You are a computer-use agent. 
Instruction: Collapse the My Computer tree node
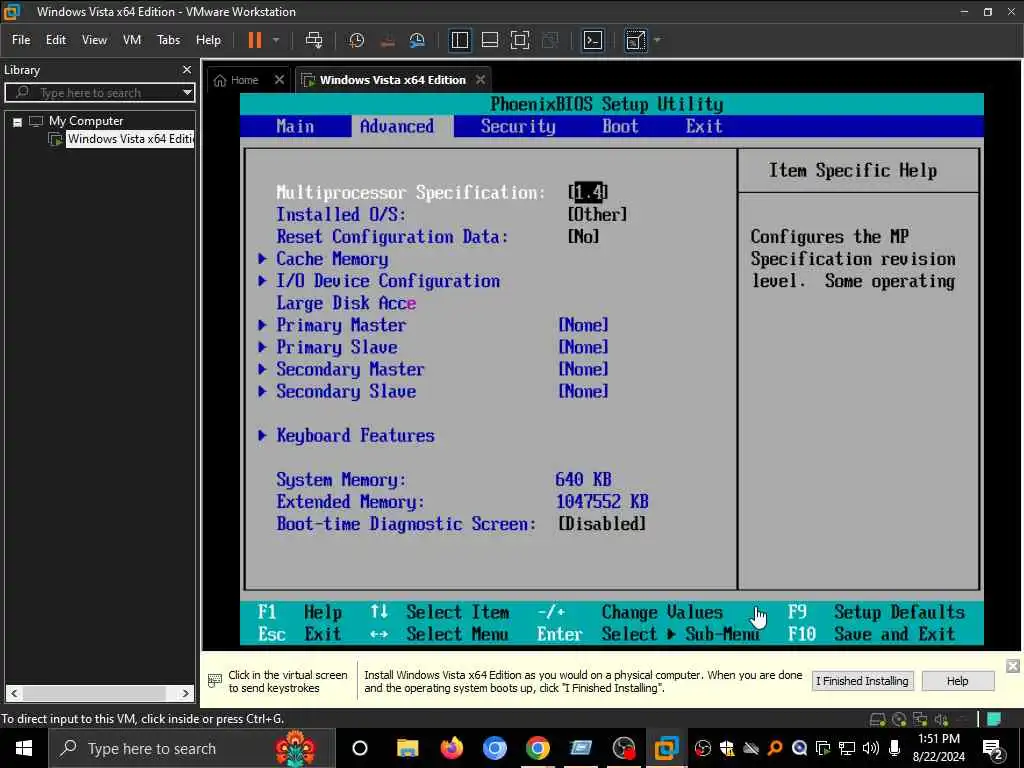tap(18, 121)
